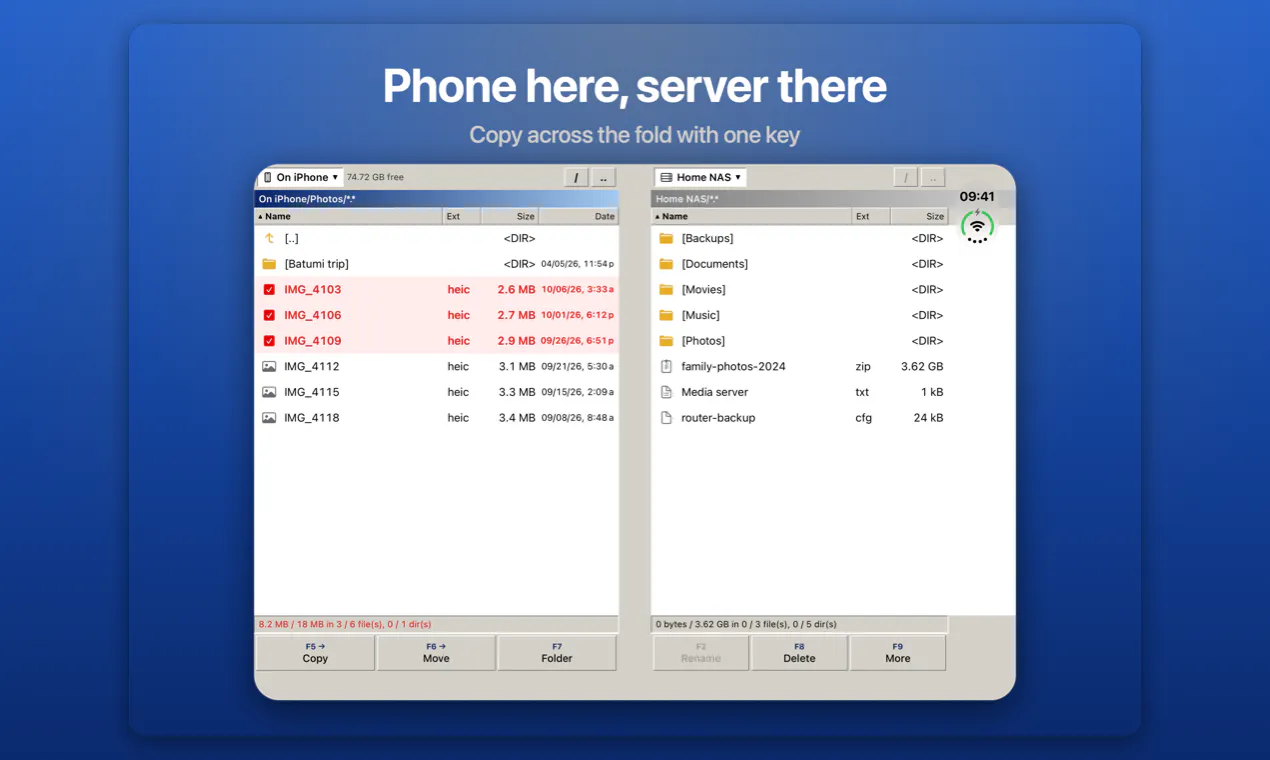The width and height of the screenshot is (1270, 760).
Task: Go to root with left panel slash button
Action: pyautogui.click(x=576, y=177)
